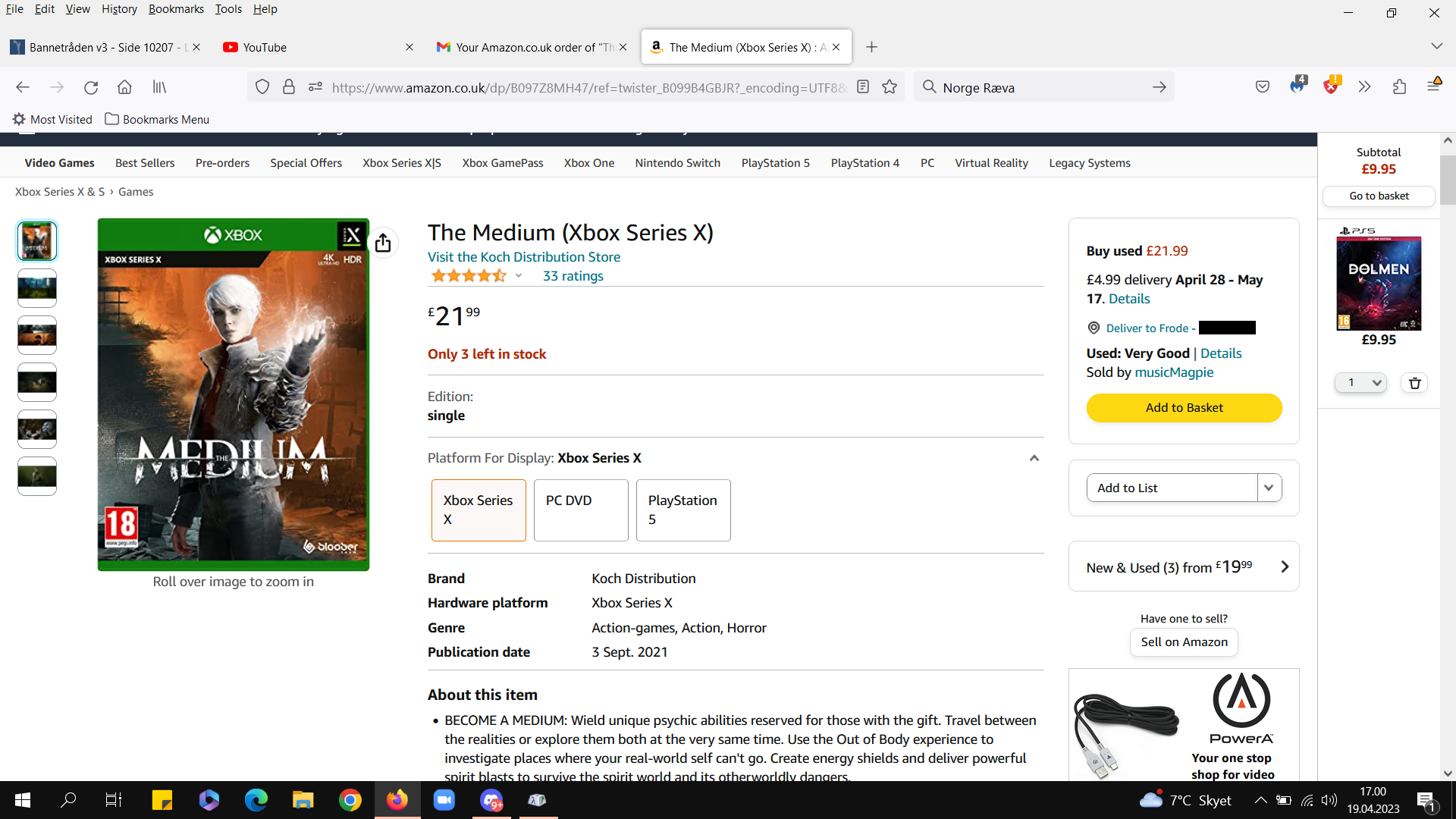1456x819 pixels.
Task: Expand star ratings breakdown arrow
Action: click(519, 276)
